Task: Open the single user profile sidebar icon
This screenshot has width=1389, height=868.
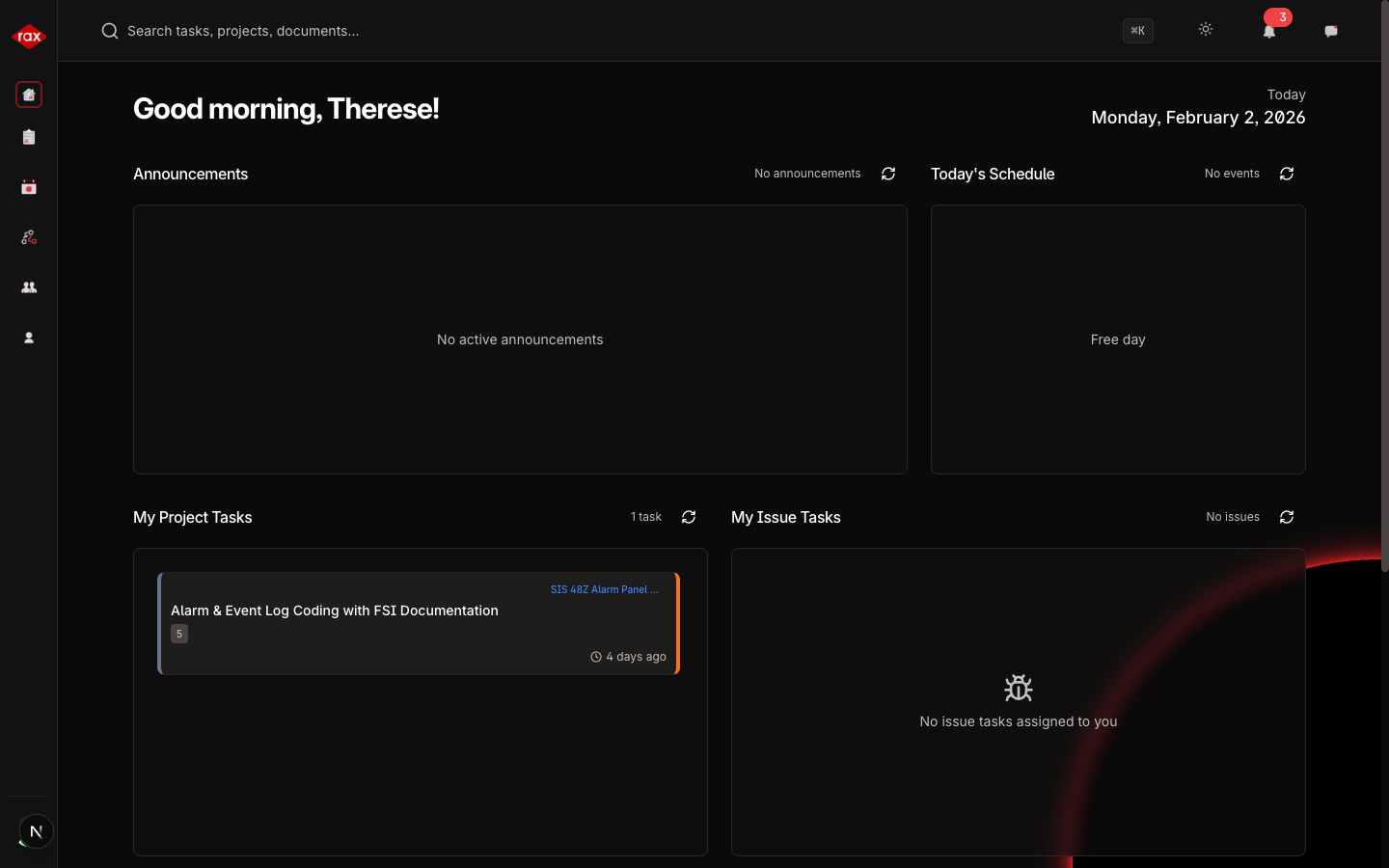Action: click(x=29, y=338)
